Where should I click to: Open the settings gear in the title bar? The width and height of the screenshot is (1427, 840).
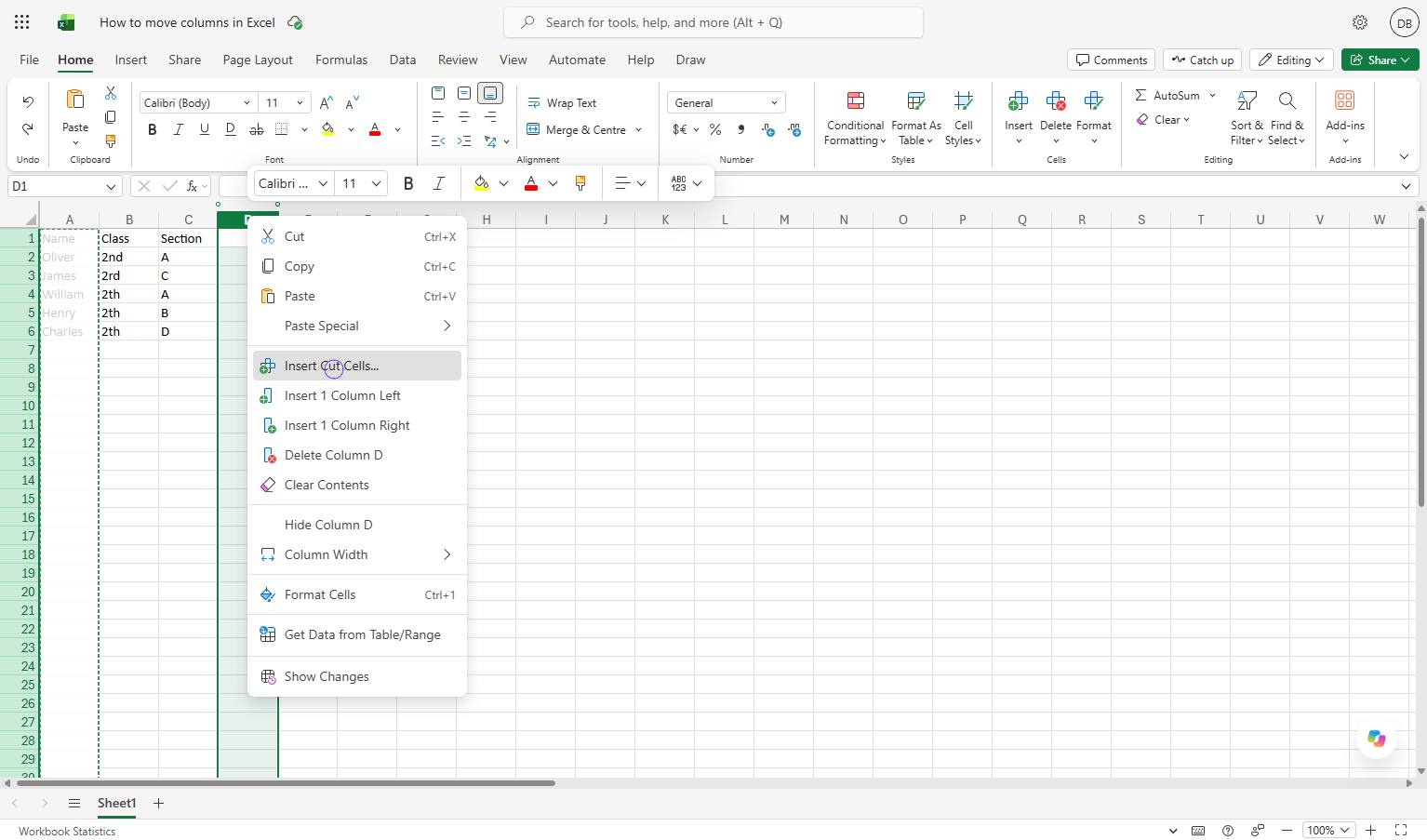coord(1360,22)
